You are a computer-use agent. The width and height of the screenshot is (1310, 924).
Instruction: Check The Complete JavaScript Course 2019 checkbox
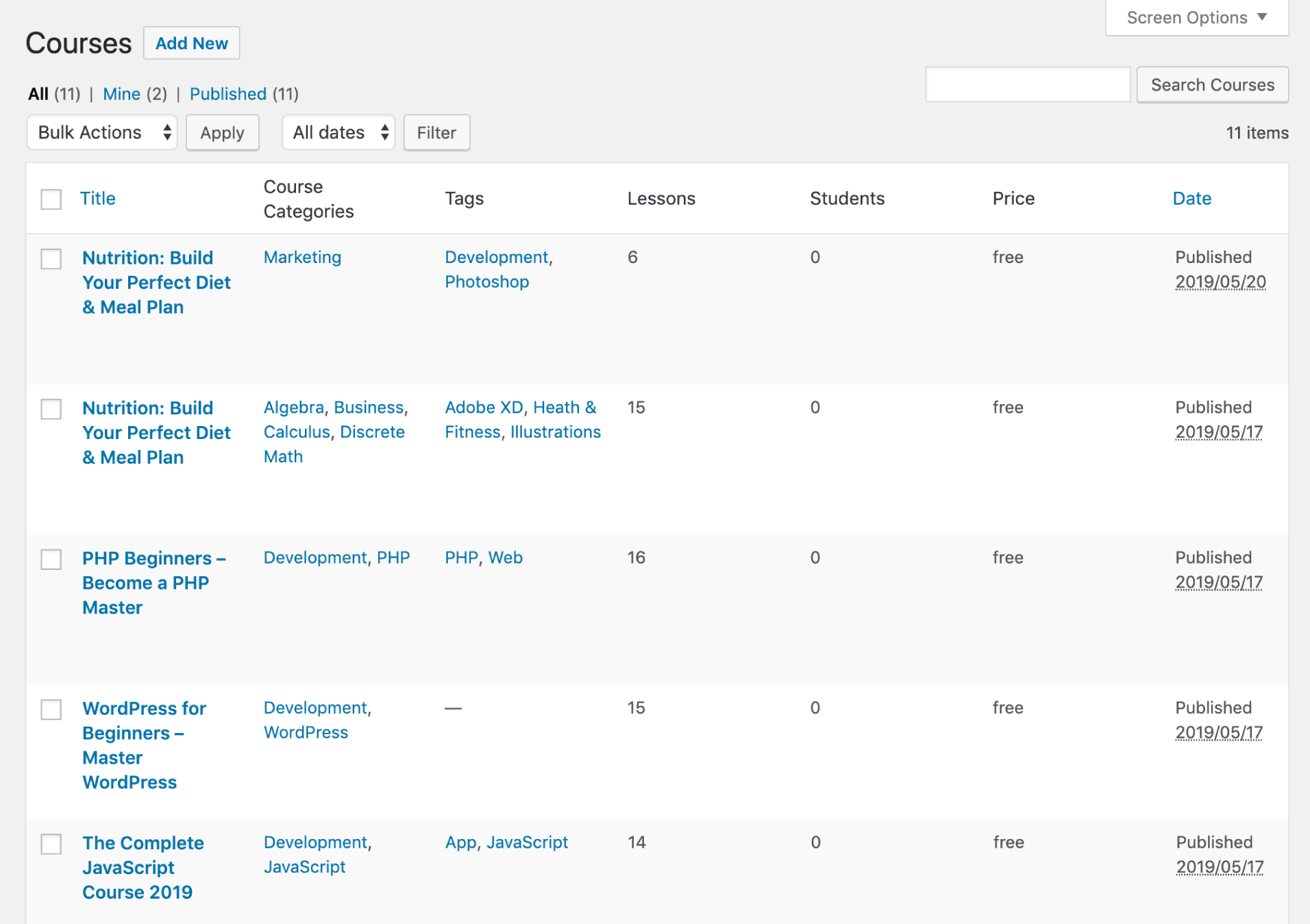tap(51, 845)
